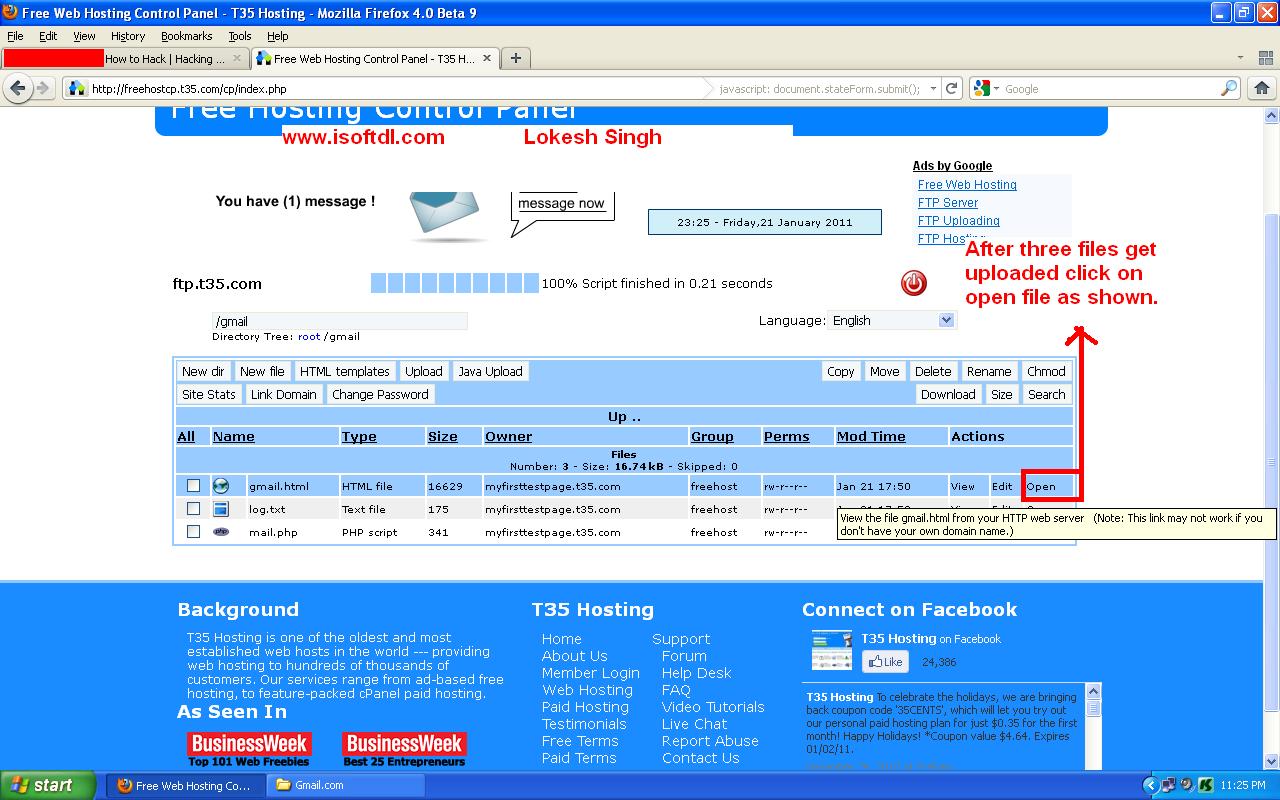Open the search engine selector dropdown
This screenshot has height=800, width=1280.
996,89
